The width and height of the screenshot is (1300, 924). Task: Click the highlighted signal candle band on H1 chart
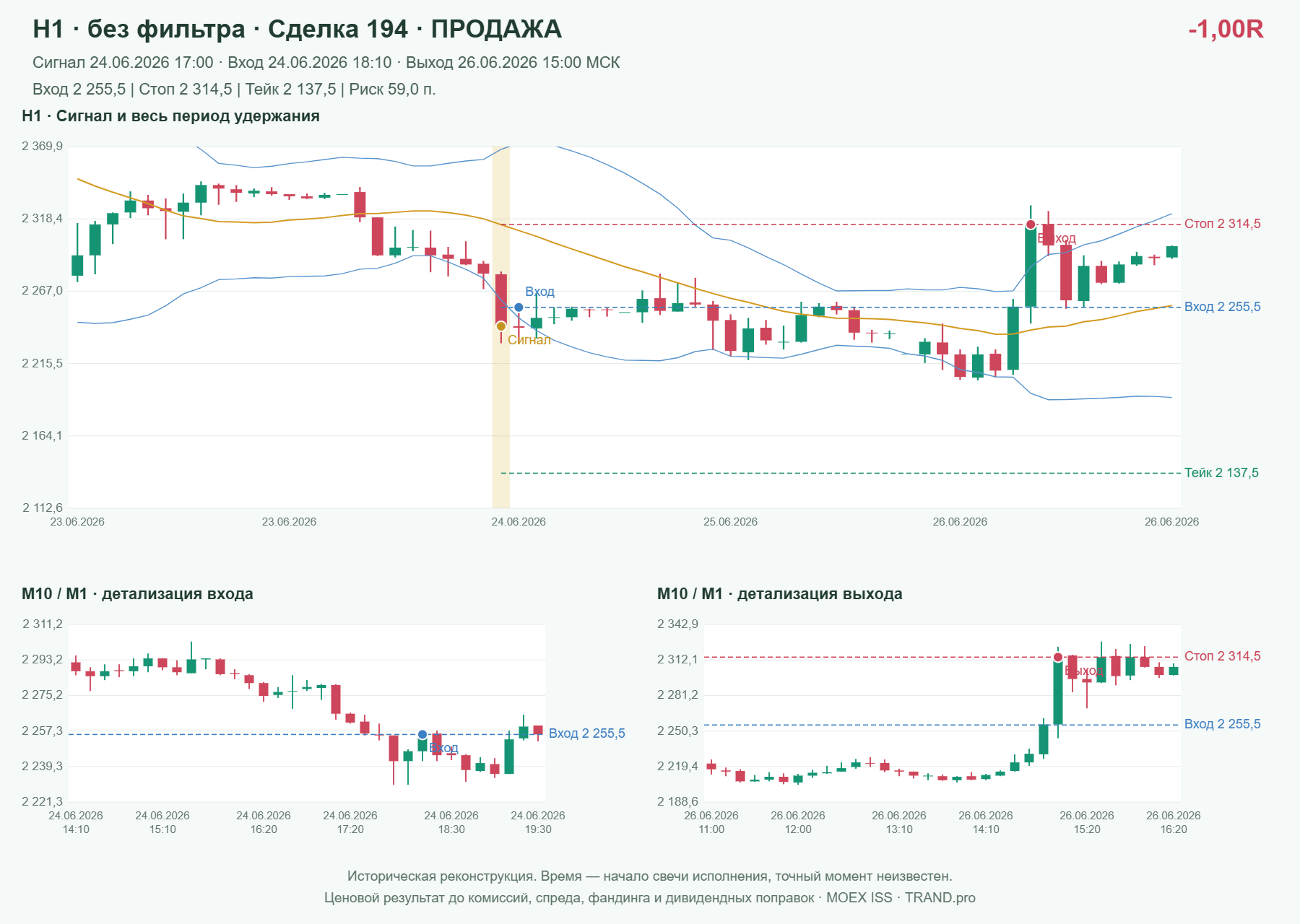501,327
